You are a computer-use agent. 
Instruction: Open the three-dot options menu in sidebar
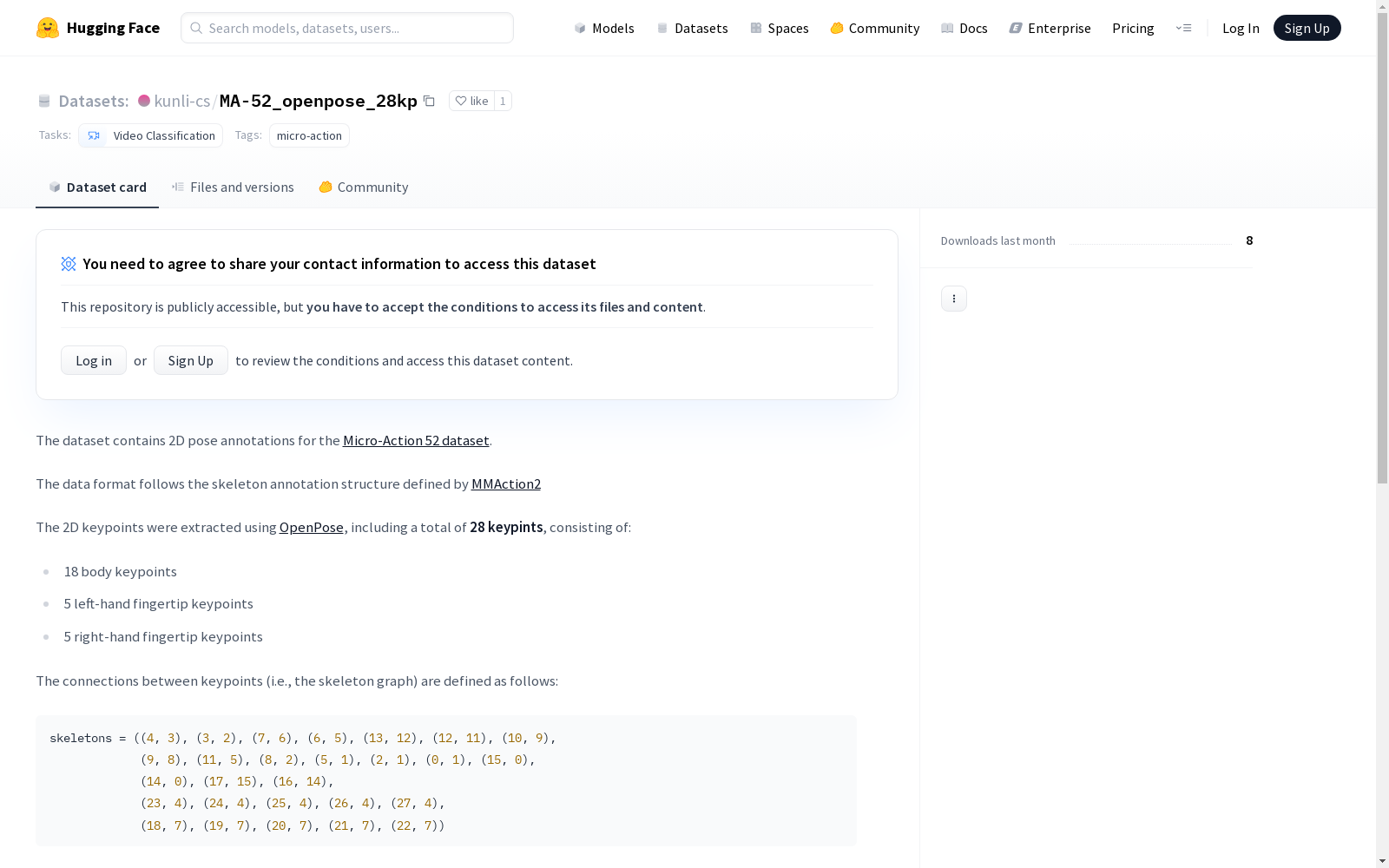coord(953,299)
